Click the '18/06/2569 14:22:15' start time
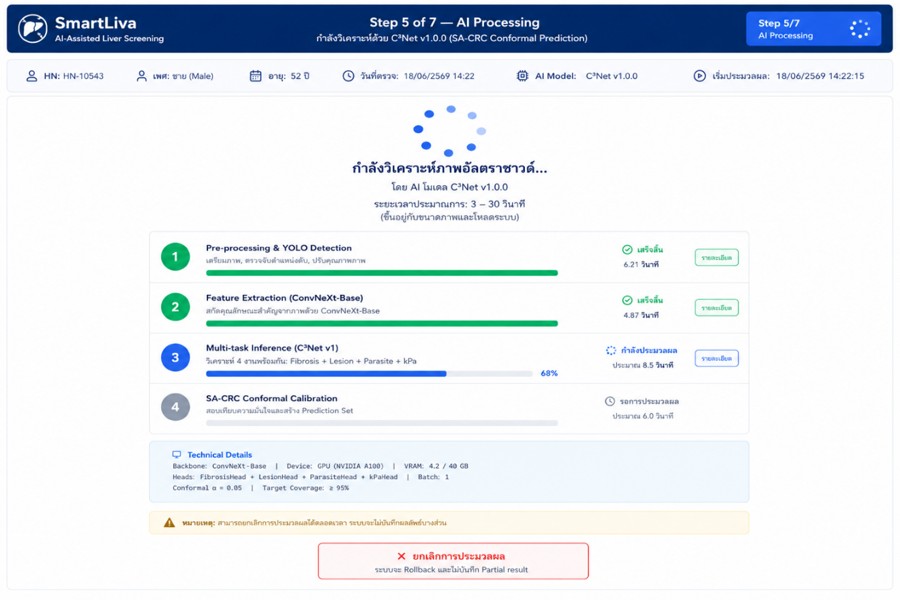 tap(820, 76)
